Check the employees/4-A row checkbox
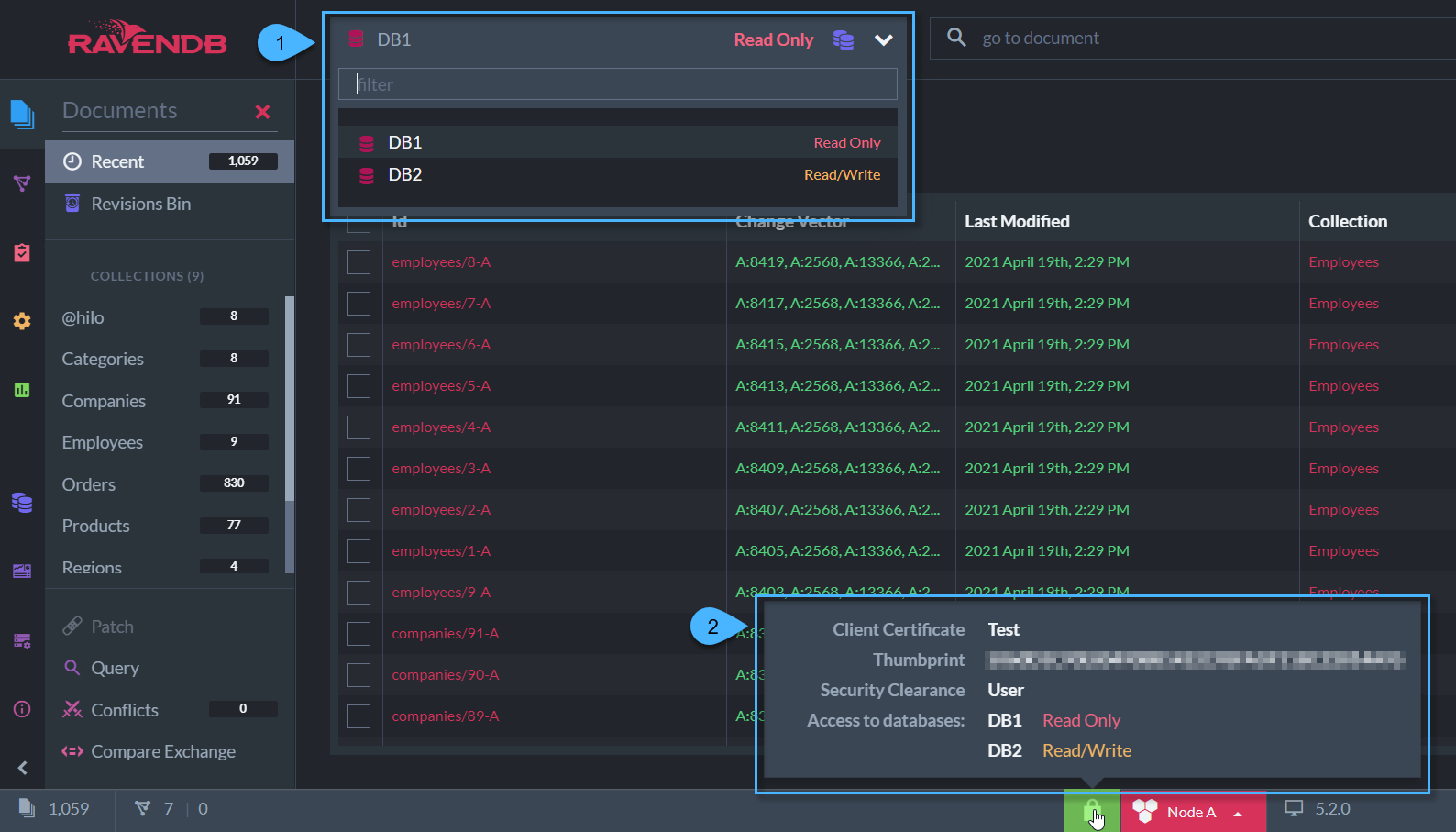1456x832 pixels. pos(358,427)
